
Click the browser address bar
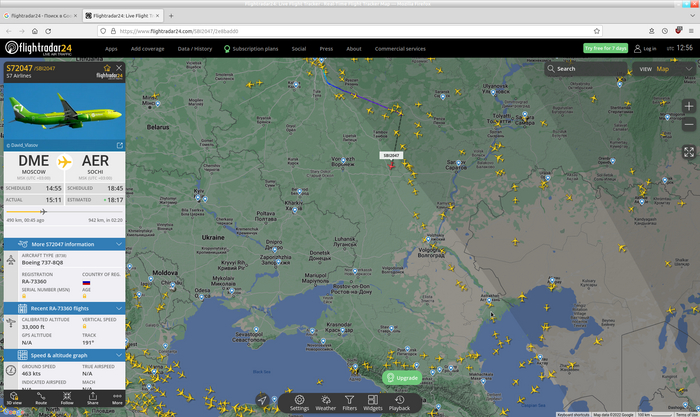click(x=348, y=31)
